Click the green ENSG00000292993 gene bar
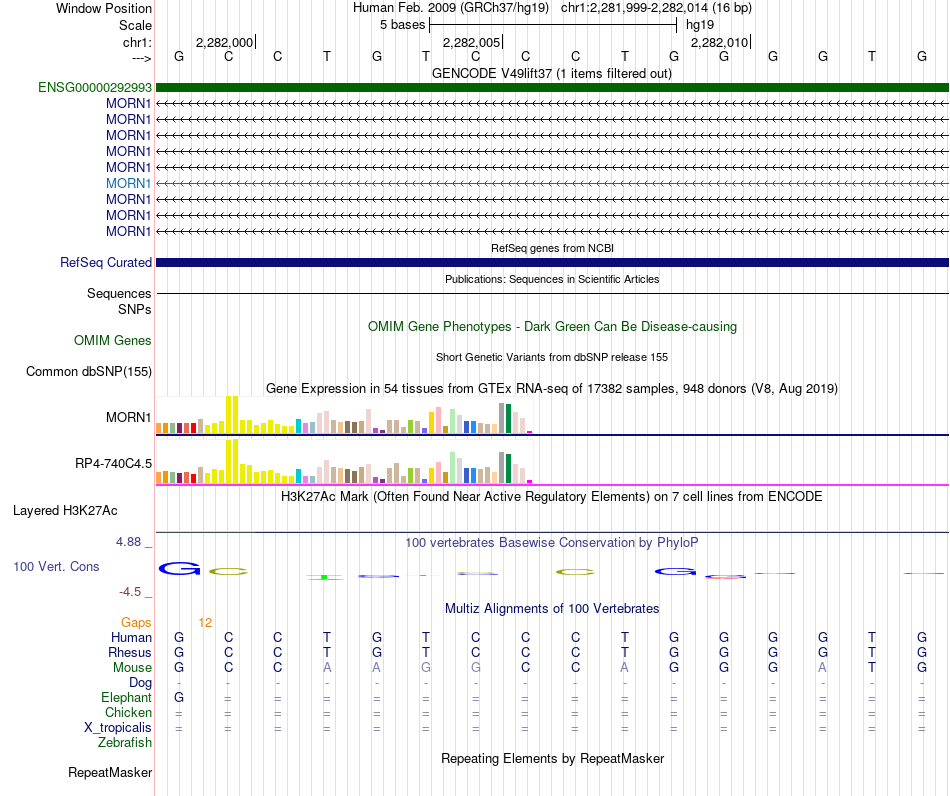This screenshot has width=950, height=796. [x=552, y=87]
